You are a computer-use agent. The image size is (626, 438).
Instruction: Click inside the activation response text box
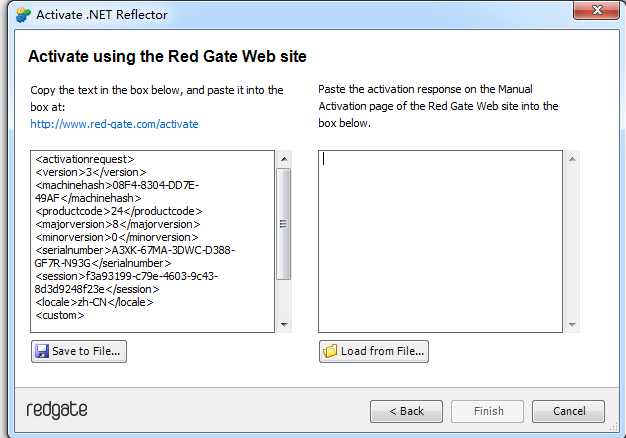pyautogui.click(x=440, y=241)
